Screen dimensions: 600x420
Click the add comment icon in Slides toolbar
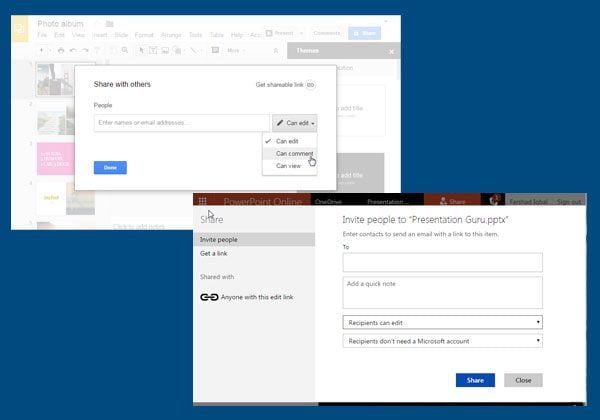tap(215, 50)
